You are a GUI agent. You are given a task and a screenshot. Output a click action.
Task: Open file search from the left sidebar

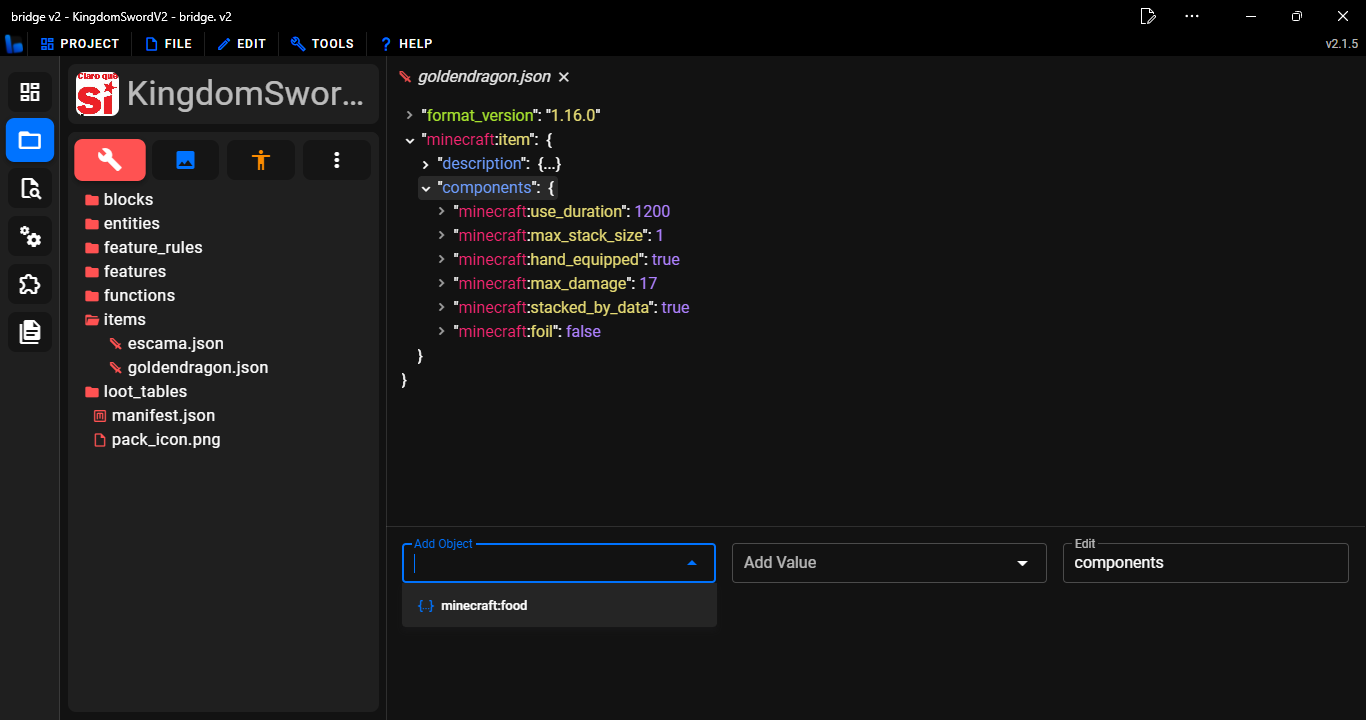tap(29, 188)
